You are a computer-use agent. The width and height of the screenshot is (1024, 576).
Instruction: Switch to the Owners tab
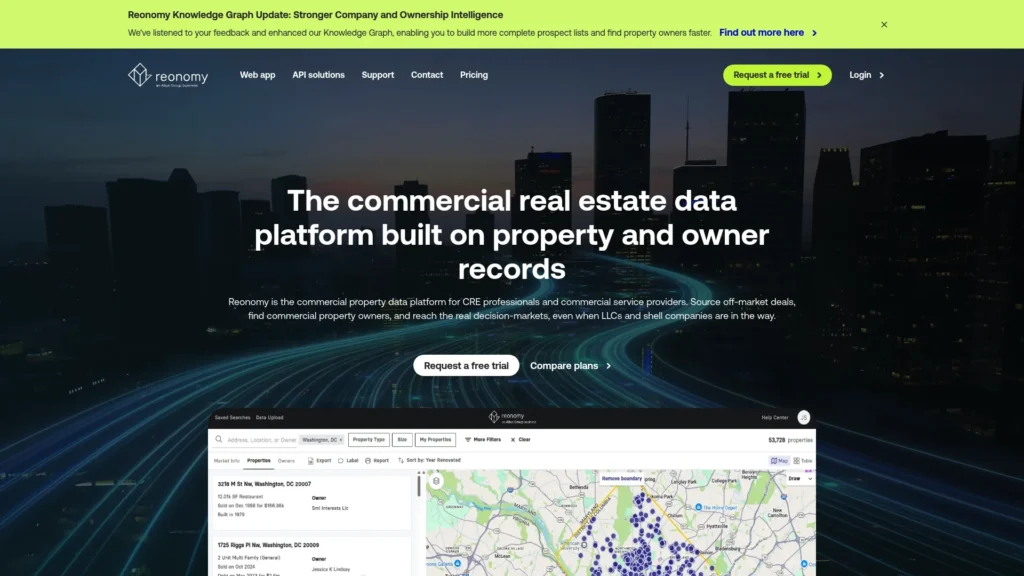(286, 461)
